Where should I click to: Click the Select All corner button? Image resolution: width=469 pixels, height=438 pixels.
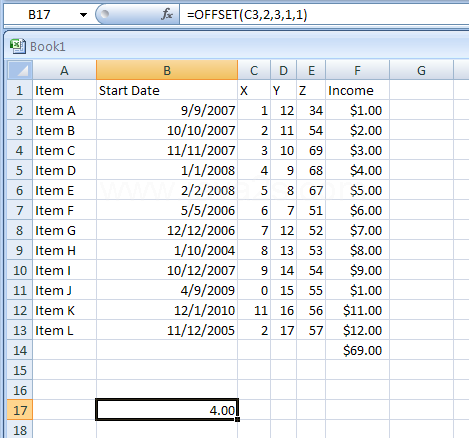click(x=20, y=70)
